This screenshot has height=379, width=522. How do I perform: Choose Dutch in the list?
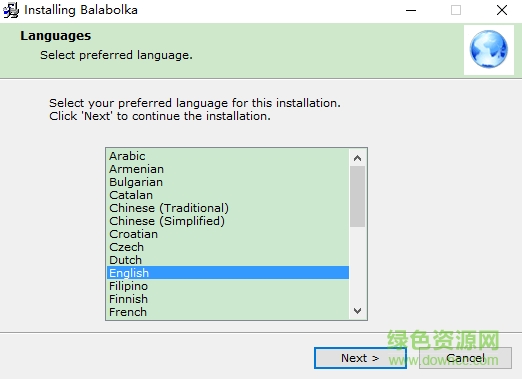point(228,260)
